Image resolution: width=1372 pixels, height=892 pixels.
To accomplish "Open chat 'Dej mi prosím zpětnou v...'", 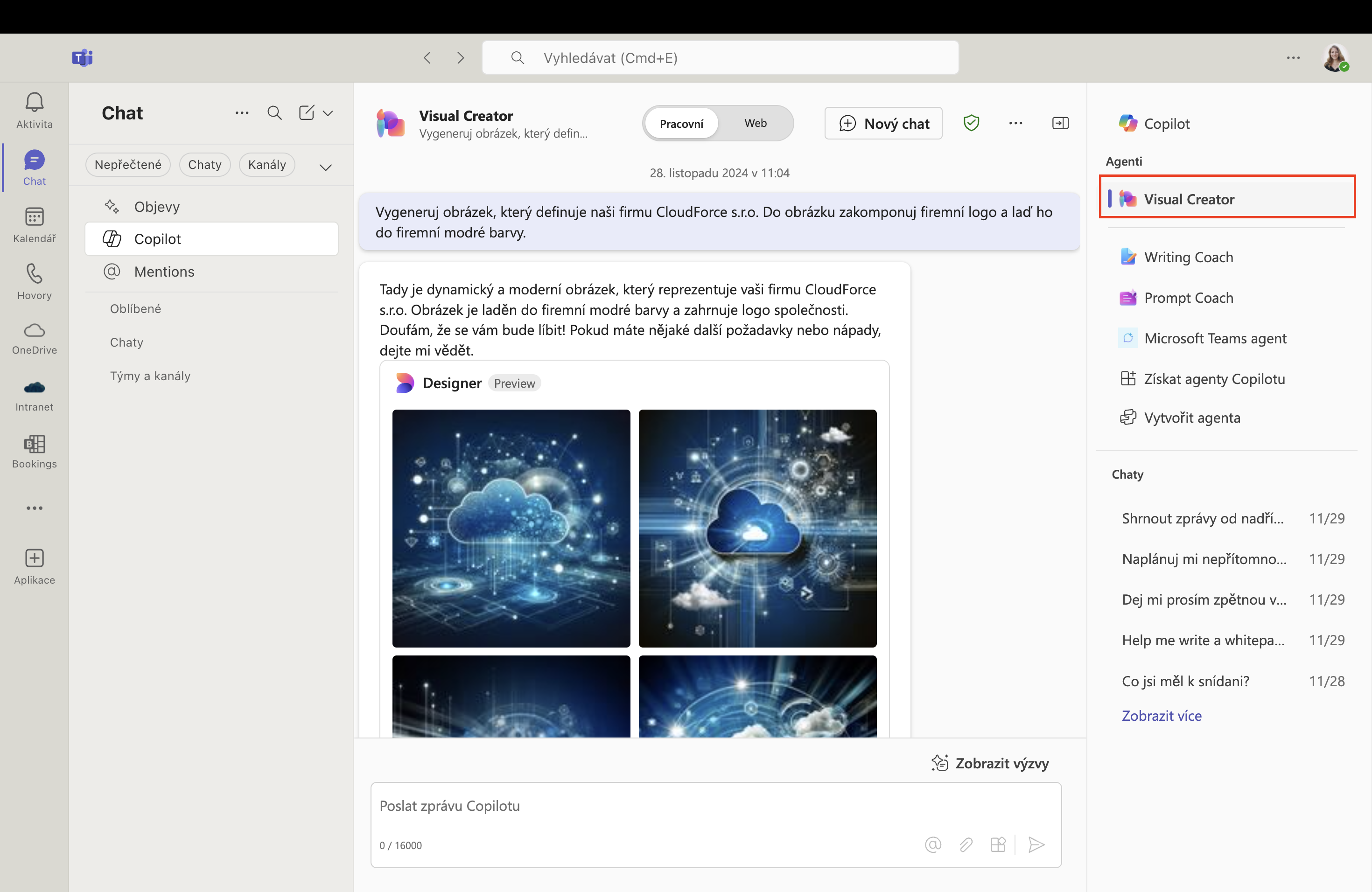I will coord(1232,599).
